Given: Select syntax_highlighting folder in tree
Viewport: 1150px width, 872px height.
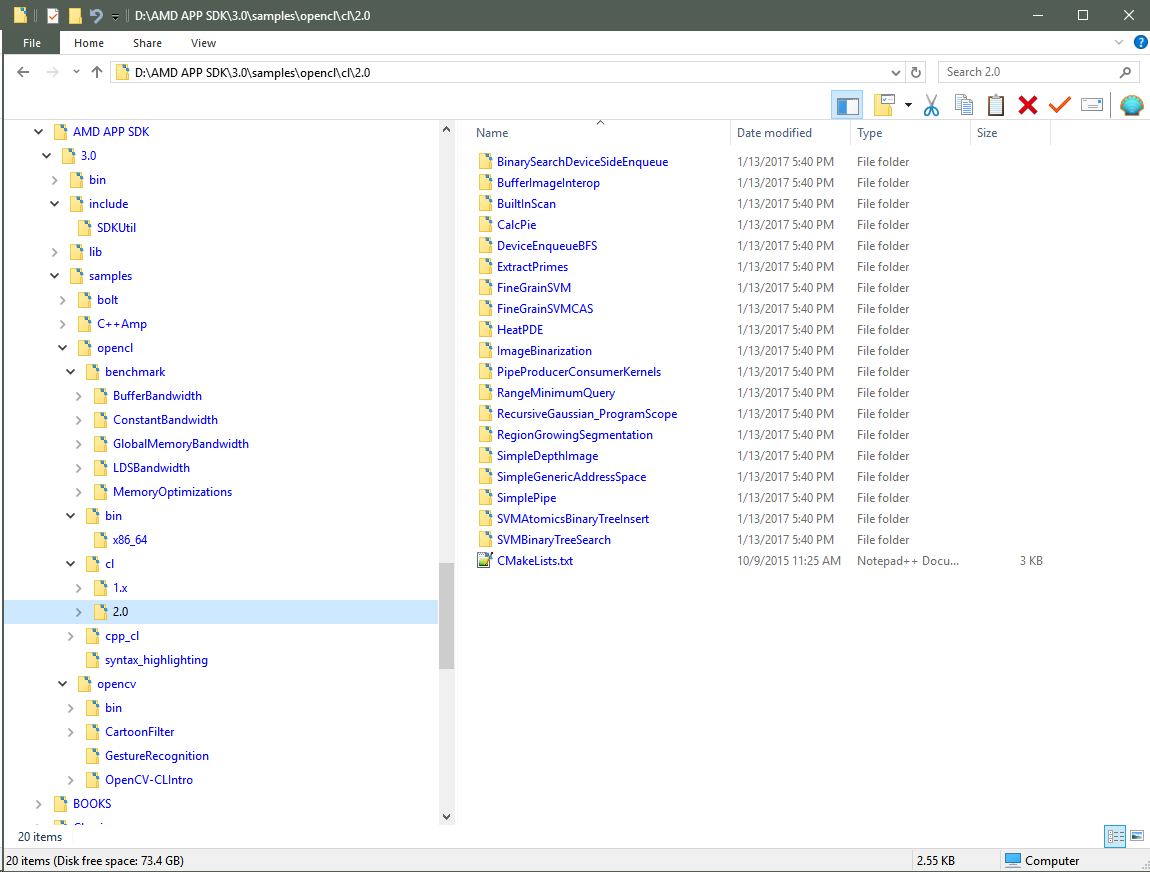Looking at the screenshot, I should (156, 660).
